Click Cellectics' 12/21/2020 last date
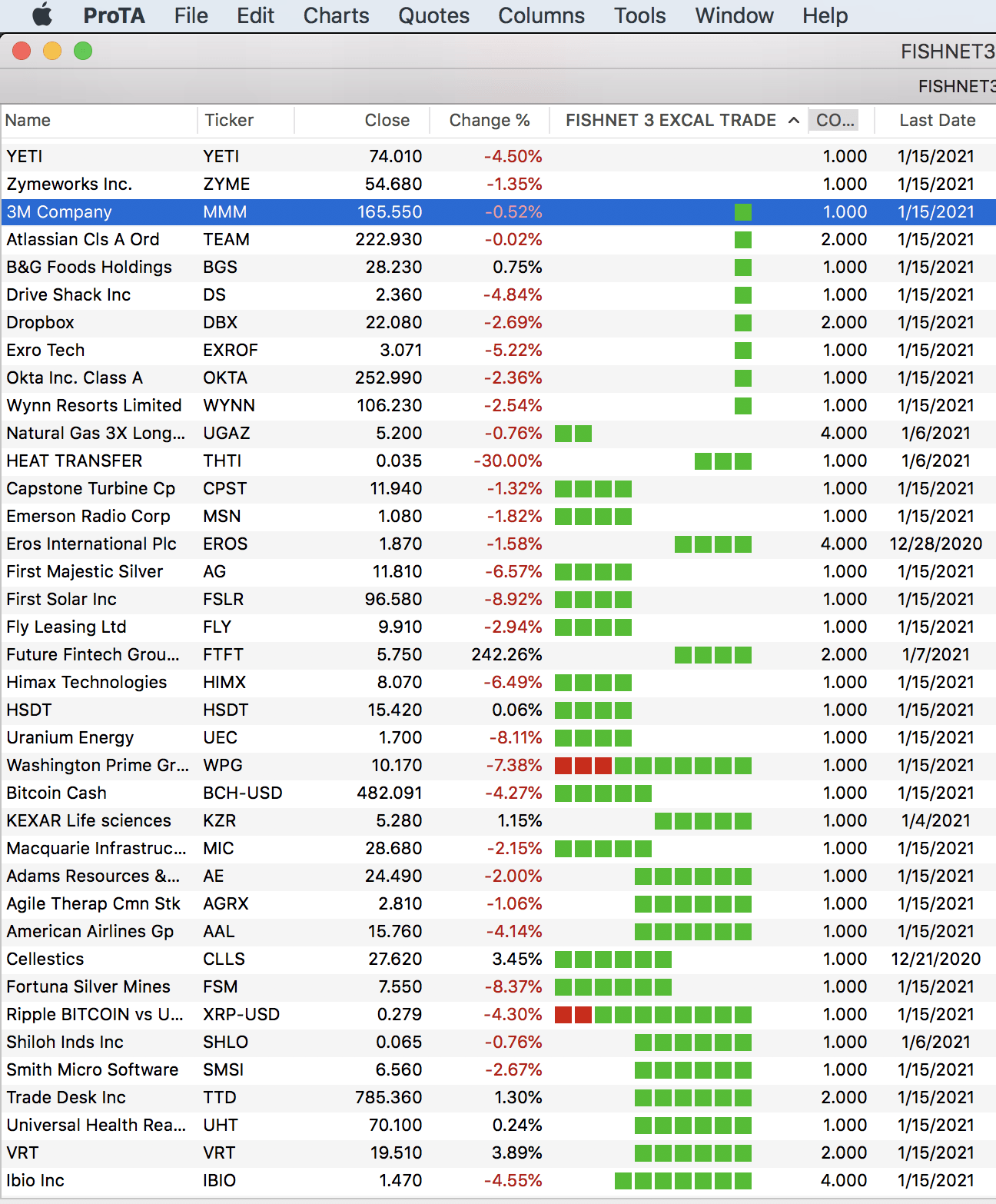Screen dimensions: 996x1204 click(x=935, y=959)
